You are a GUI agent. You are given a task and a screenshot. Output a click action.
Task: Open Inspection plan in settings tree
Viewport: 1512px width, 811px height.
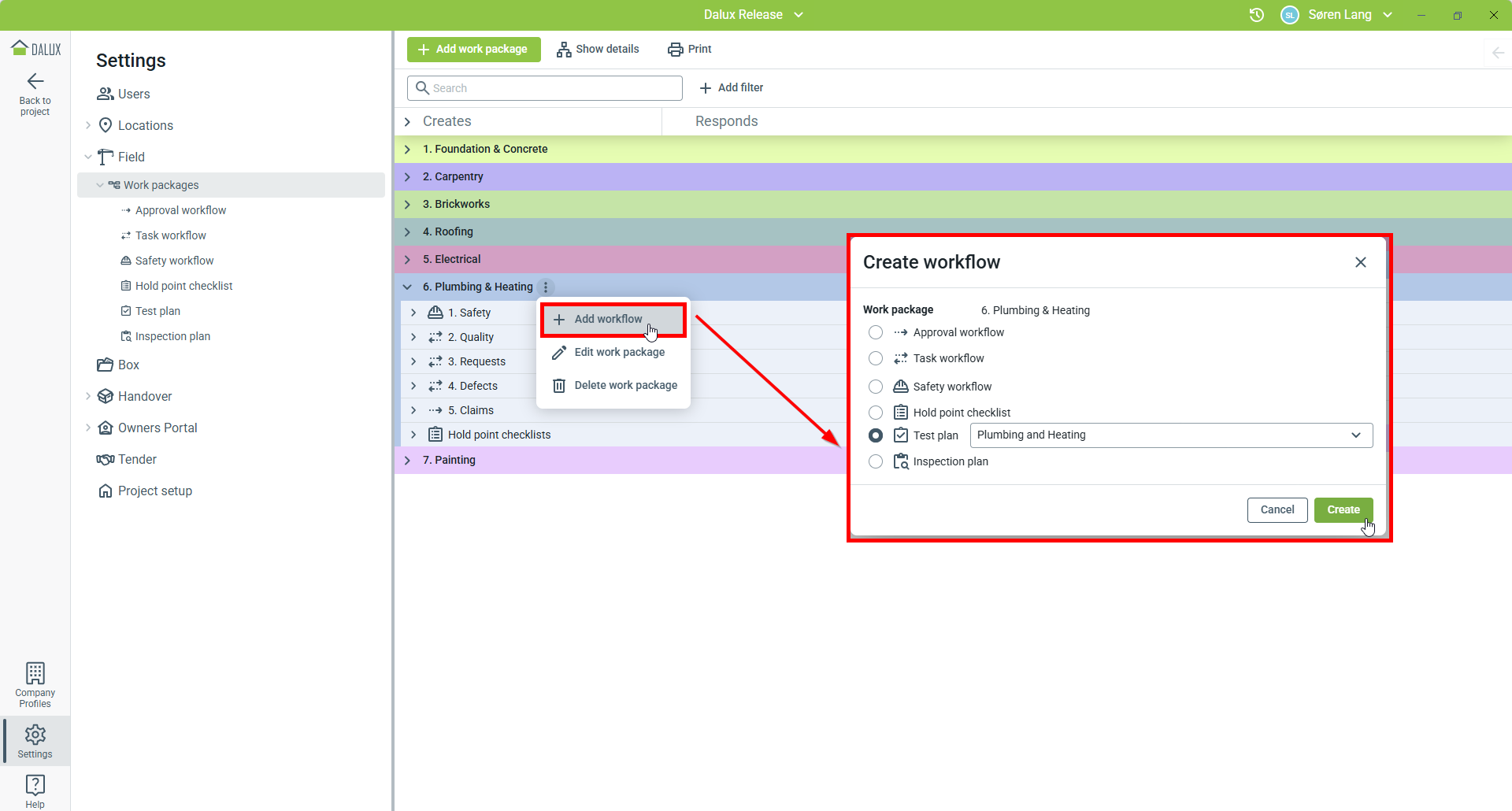click(172, 336)
